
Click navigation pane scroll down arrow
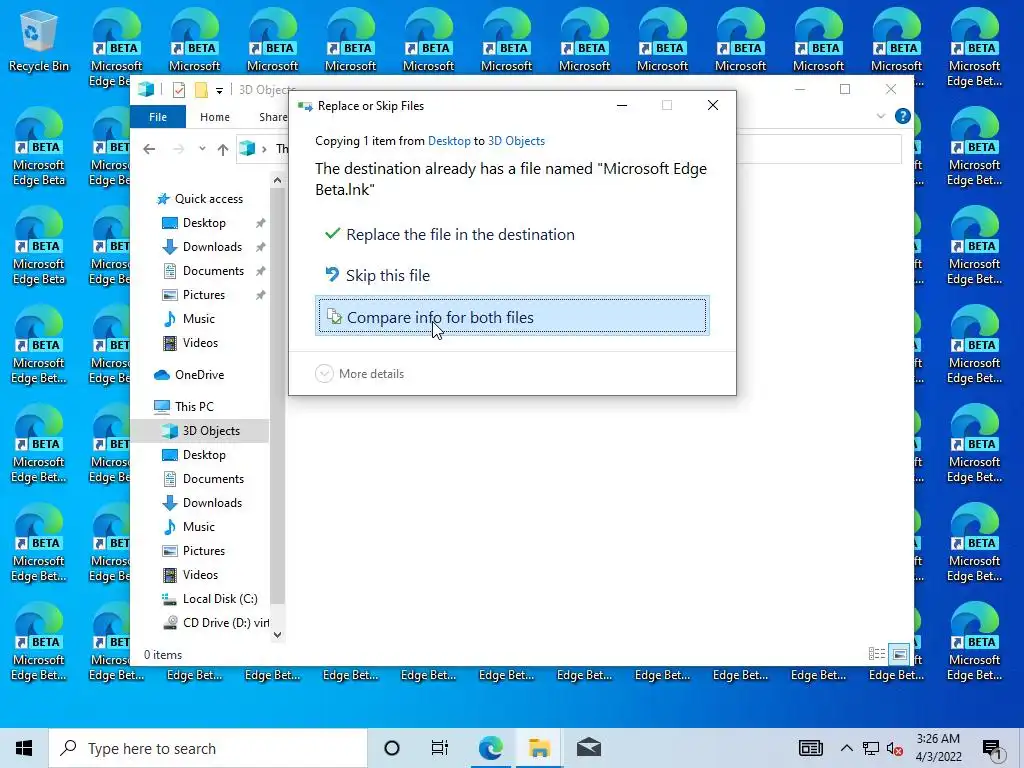(x=278, y=635)
